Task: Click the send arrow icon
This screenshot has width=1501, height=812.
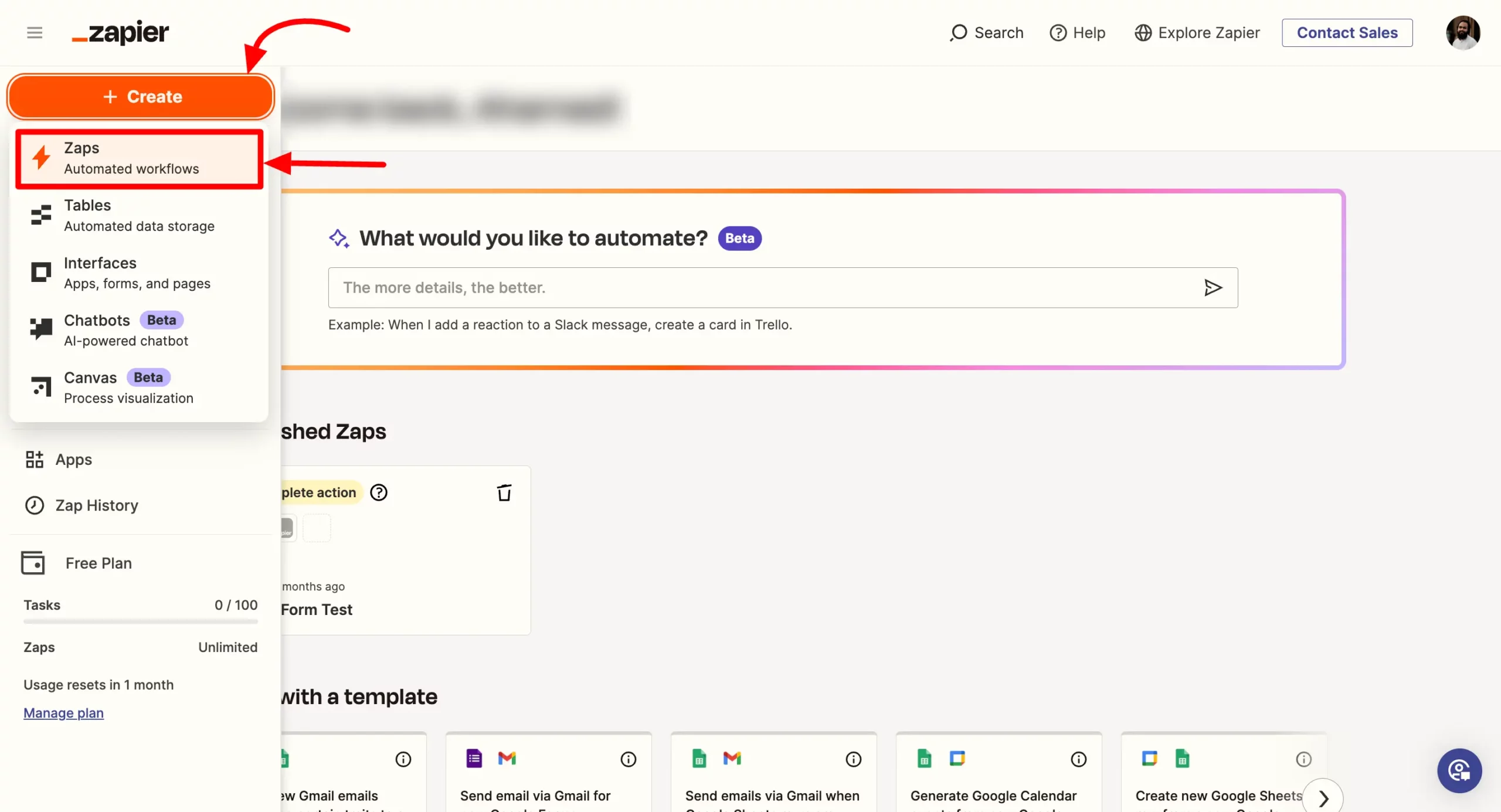Action: coord(1213,287)
